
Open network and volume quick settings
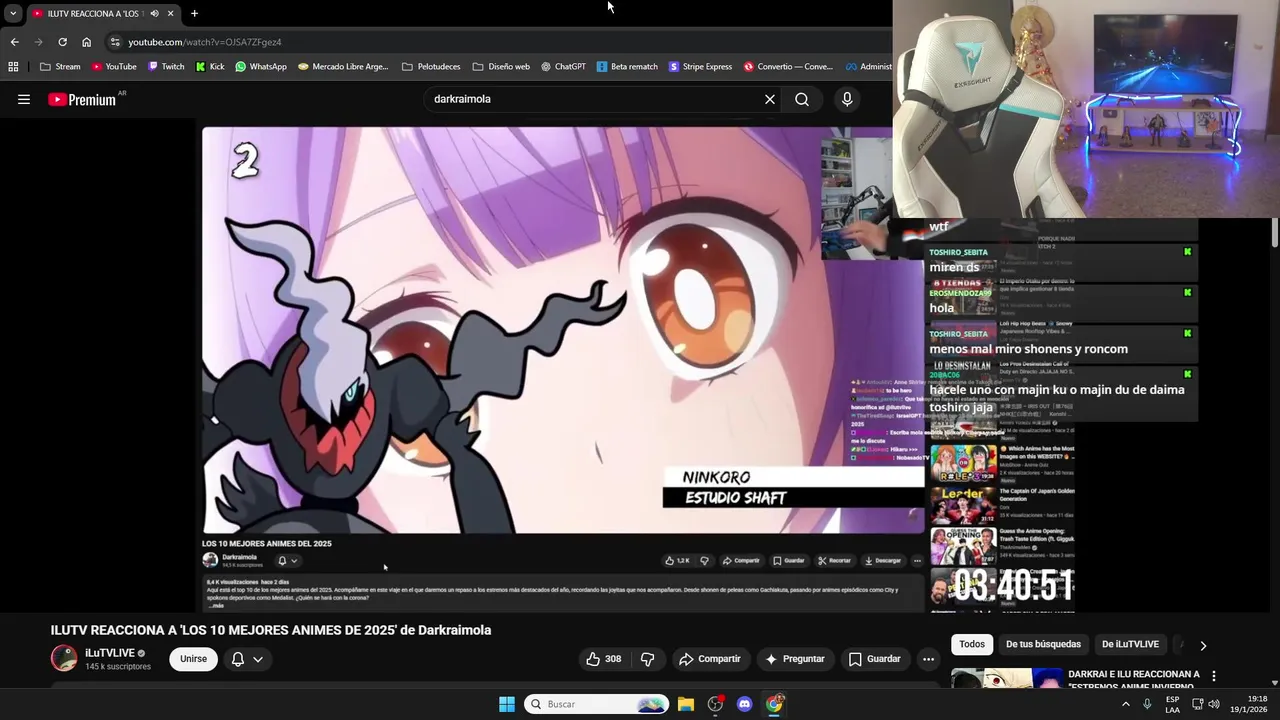pyautogui.click(x=1205, y=704)
